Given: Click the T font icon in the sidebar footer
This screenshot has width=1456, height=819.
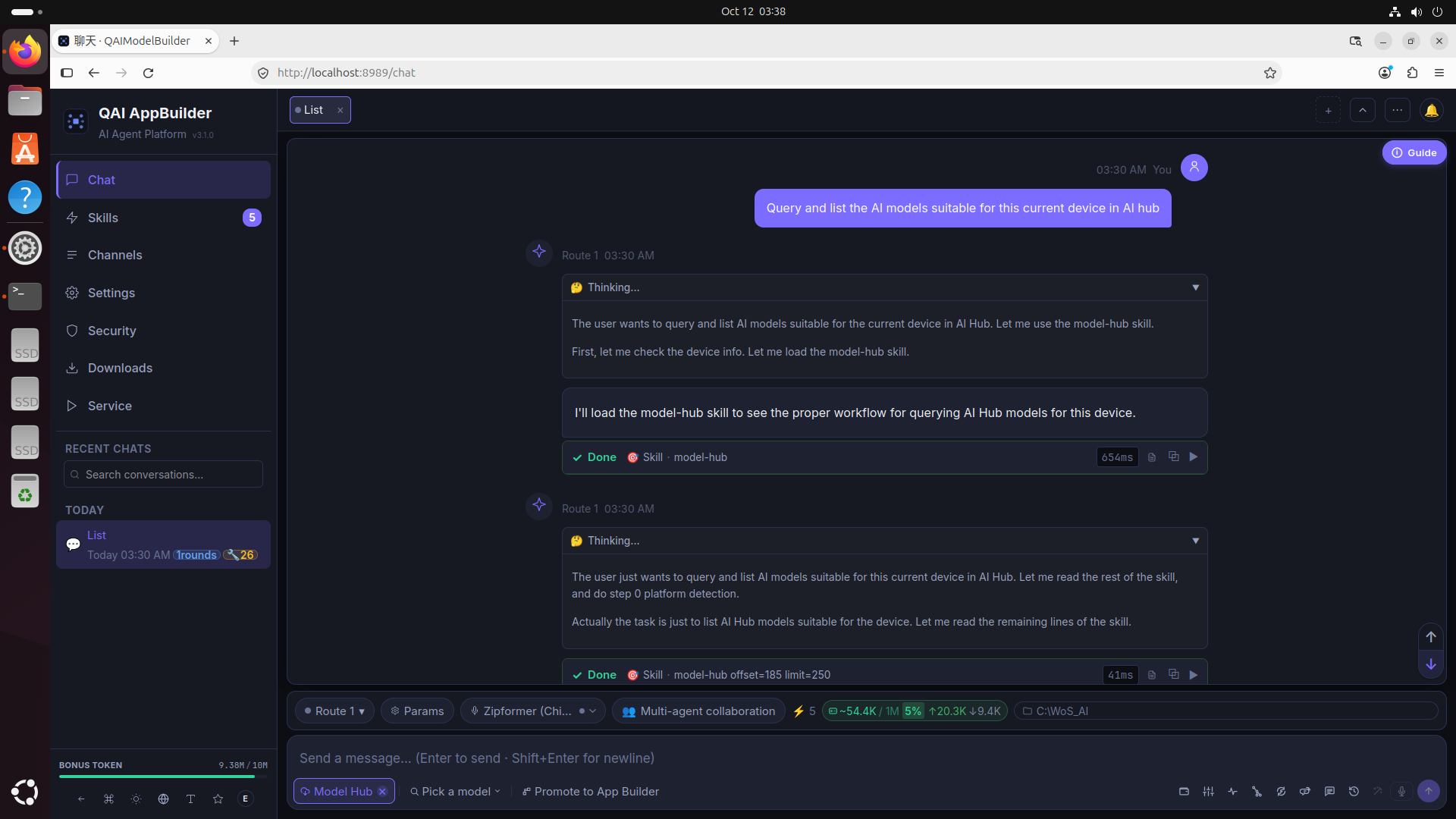Looking at the screenshot, I should [x=190, y=799].
